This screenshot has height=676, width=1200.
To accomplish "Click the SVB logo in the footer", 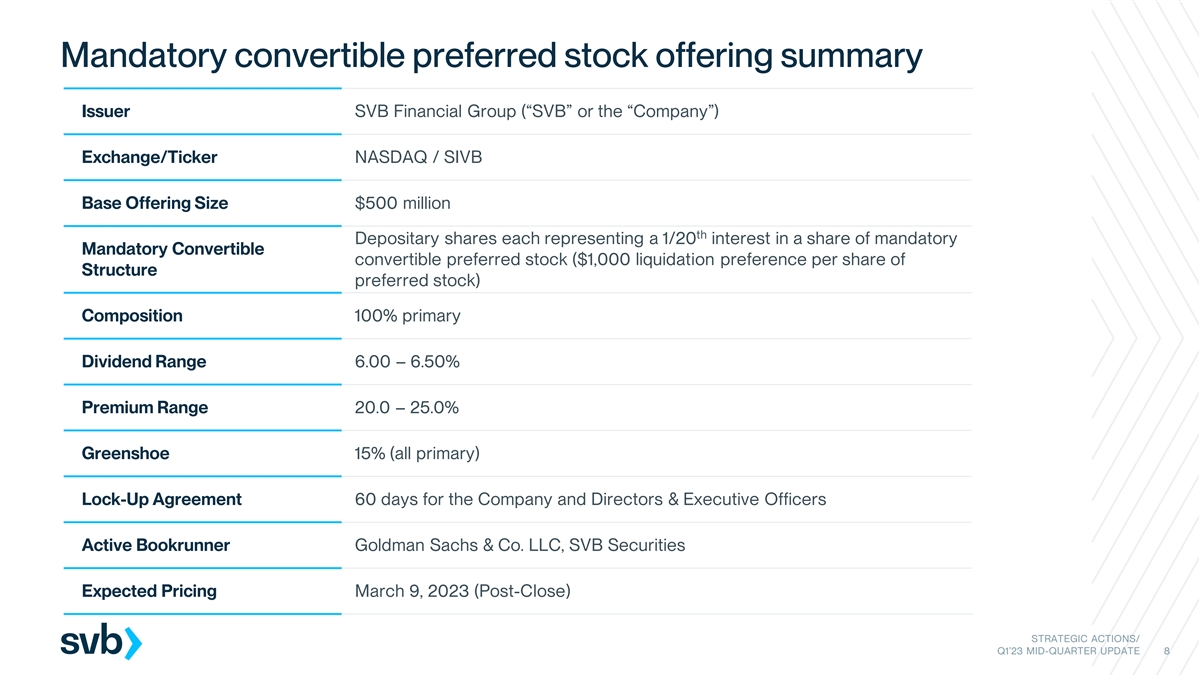I will (x=101, y=642).
